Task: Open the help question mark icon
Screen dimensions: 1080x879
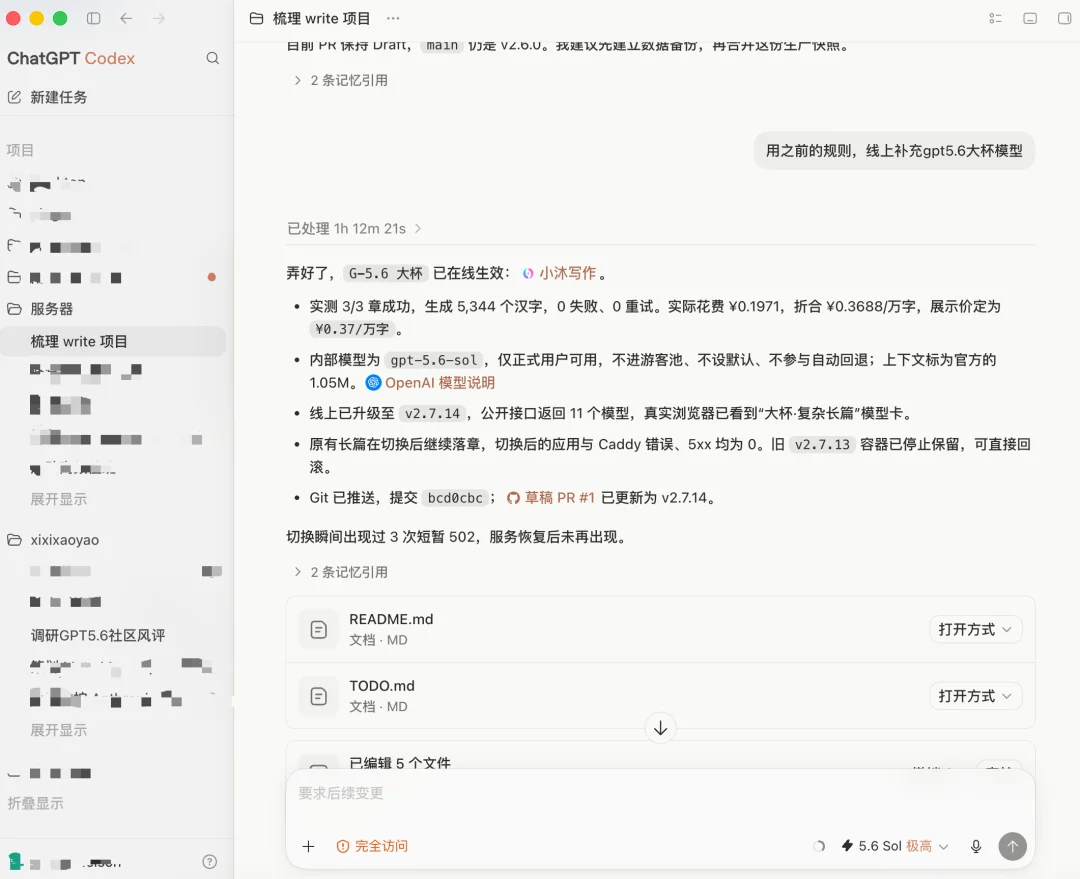Action: click(x=210, y=862)
